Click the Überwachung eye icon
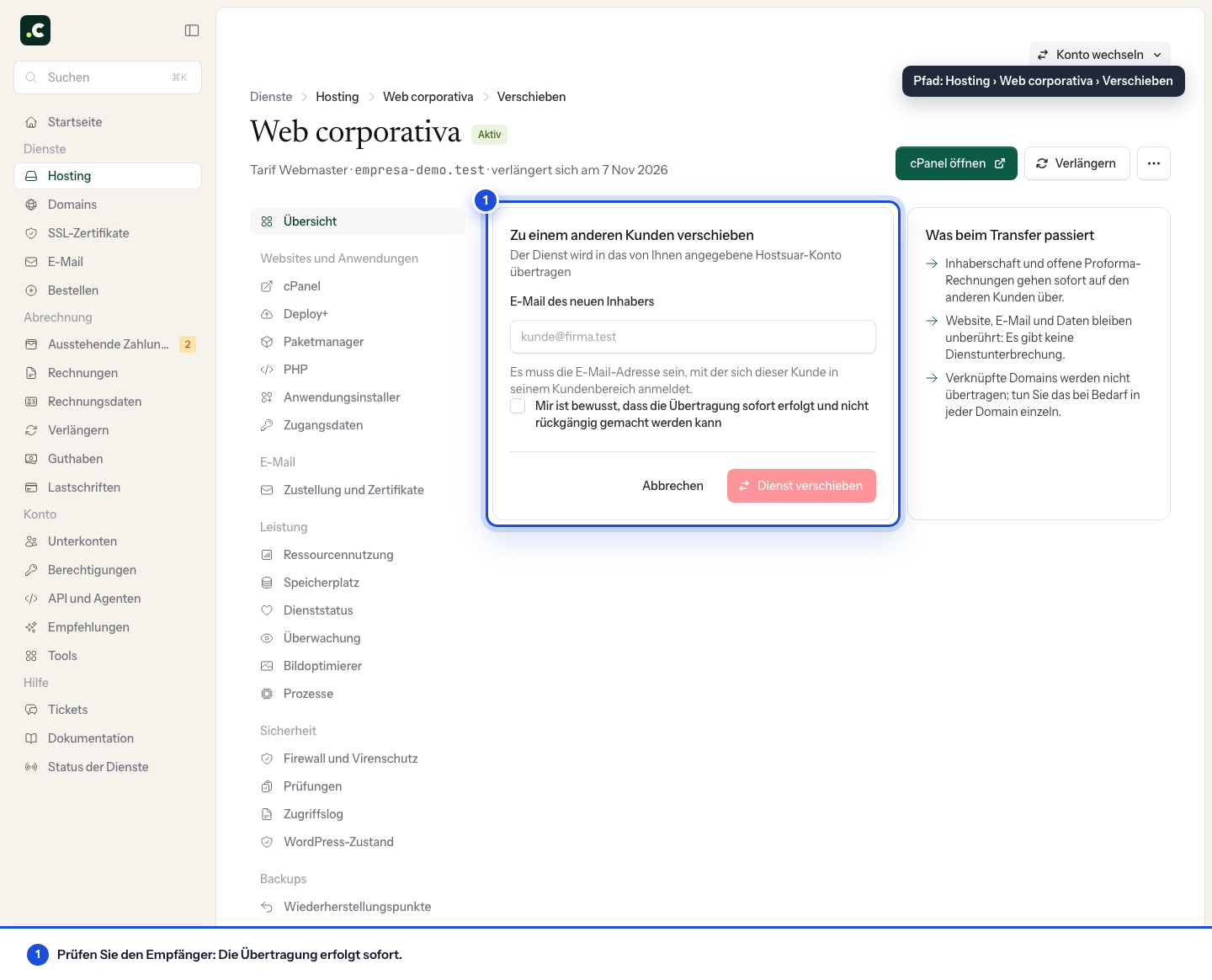This screenshot has width=1212, height=980. point(267,638)
